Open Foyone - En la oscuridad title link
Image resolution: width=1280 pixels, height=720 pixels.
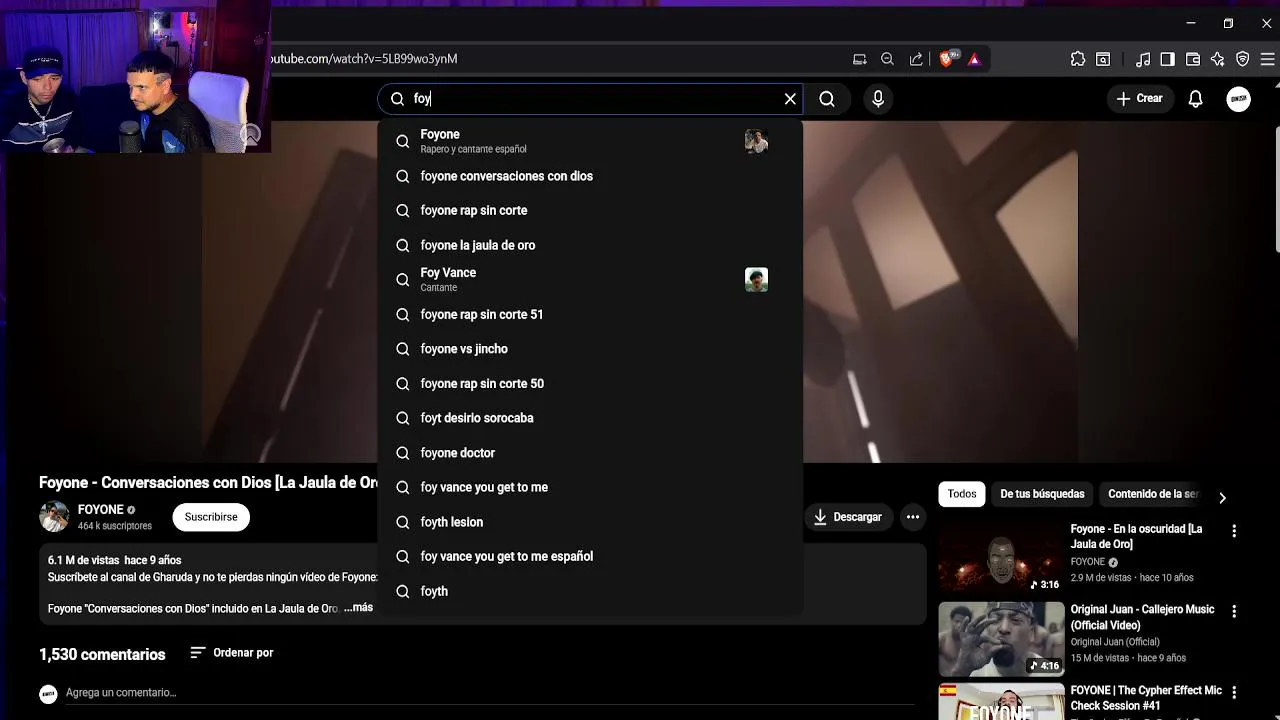[1136, 536]
